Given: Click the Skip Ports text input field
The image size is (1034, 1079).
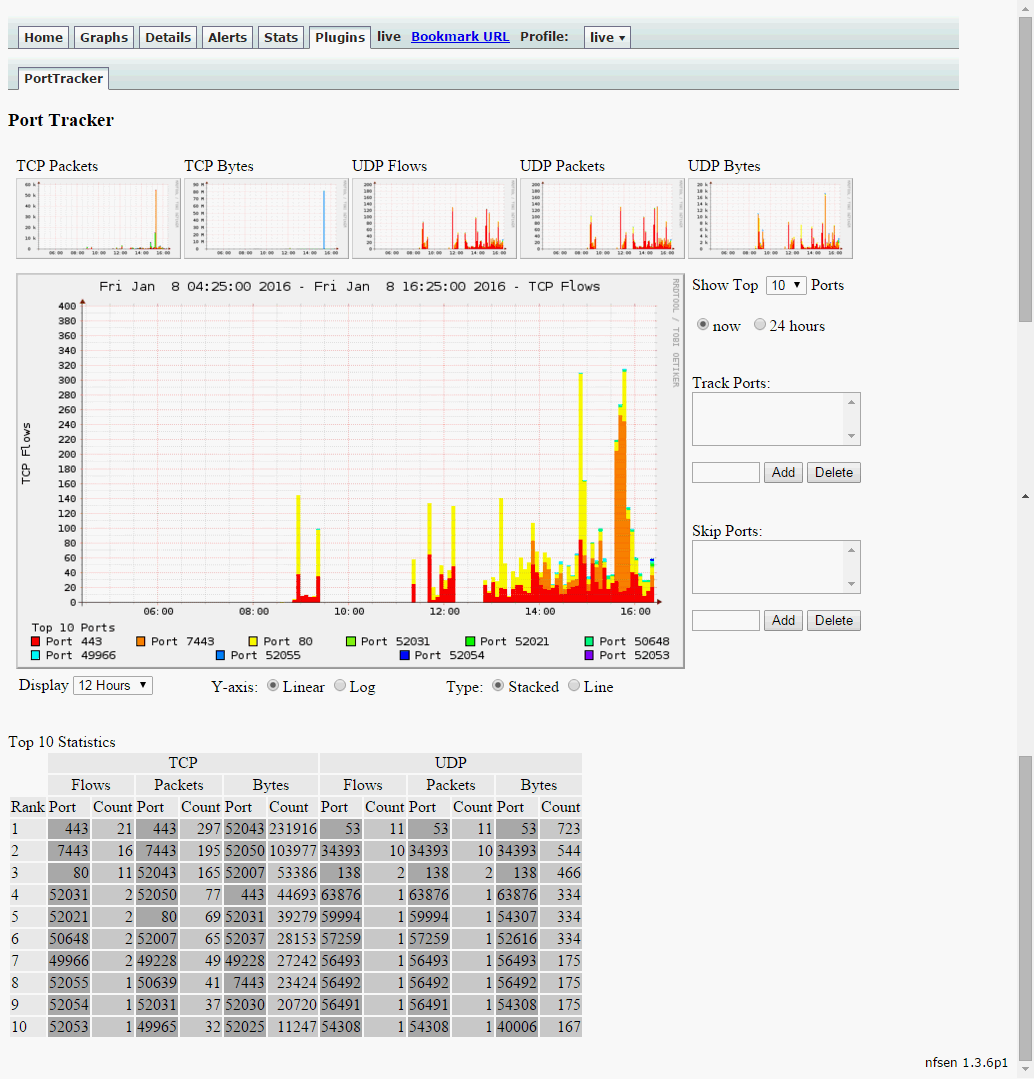Looking at the screenshot, I should 726,621.
